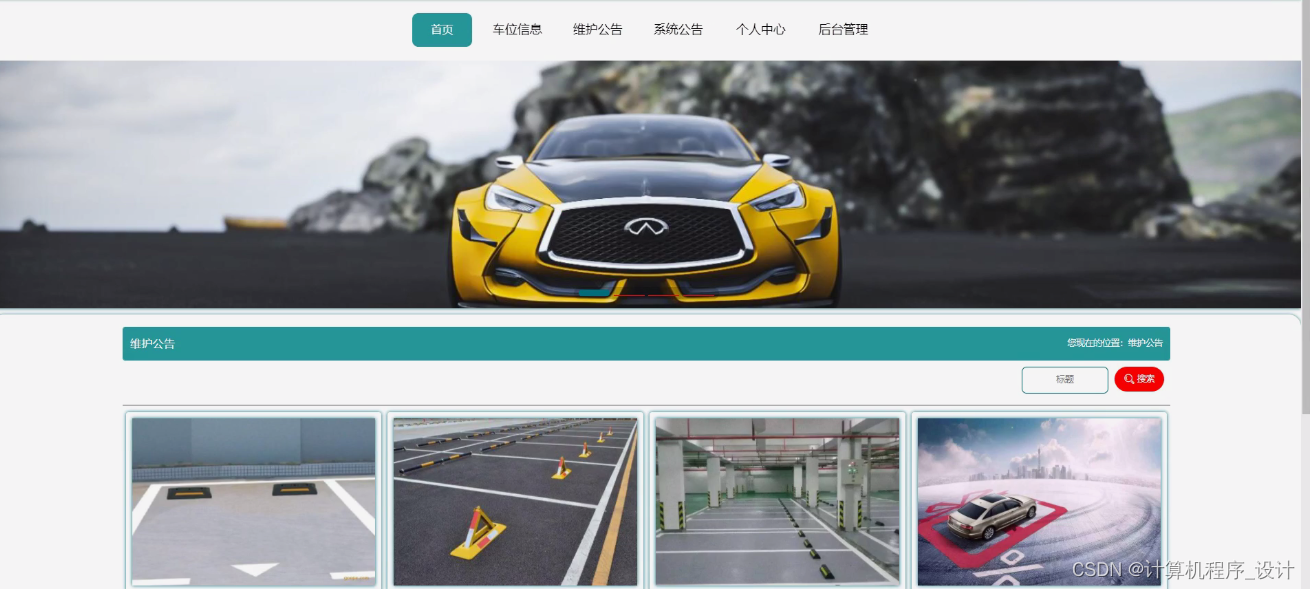Open the empty parking space thumbnail
The image size is (1310, 589).
(x=254, y=501)
